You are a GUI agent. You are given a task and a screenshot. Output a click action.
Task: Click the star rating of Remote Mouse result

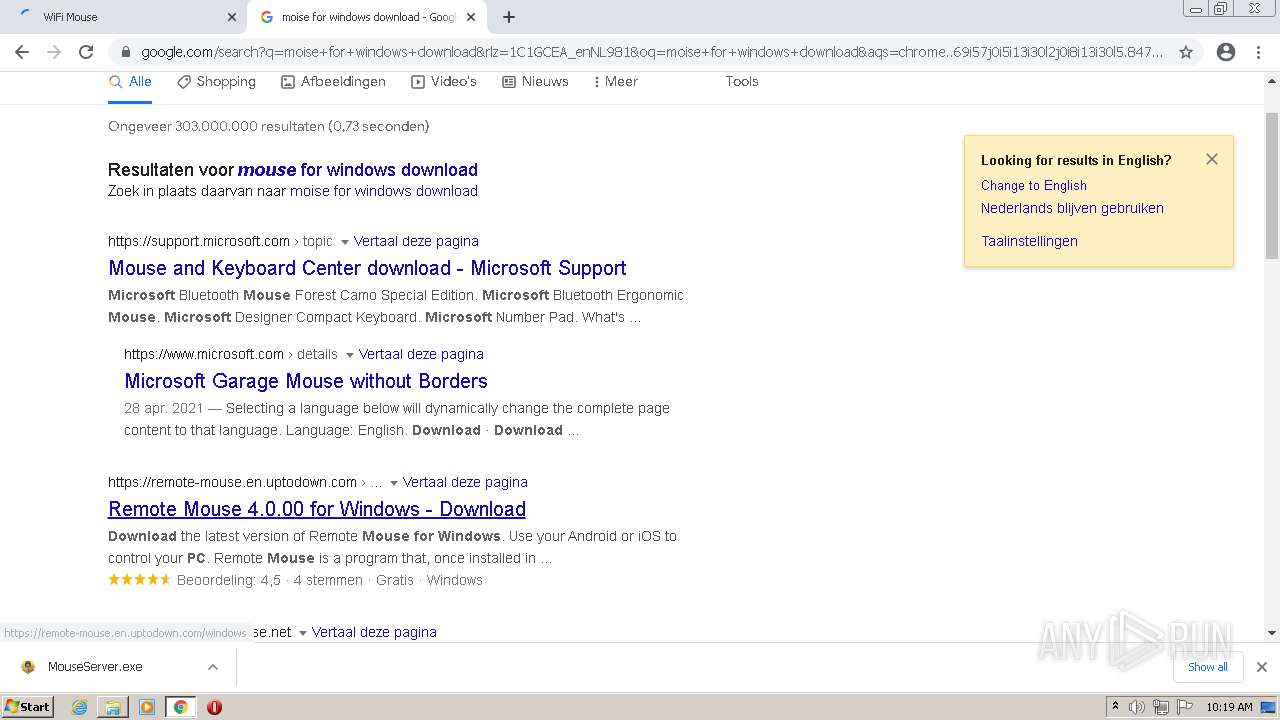pos(140,580)
